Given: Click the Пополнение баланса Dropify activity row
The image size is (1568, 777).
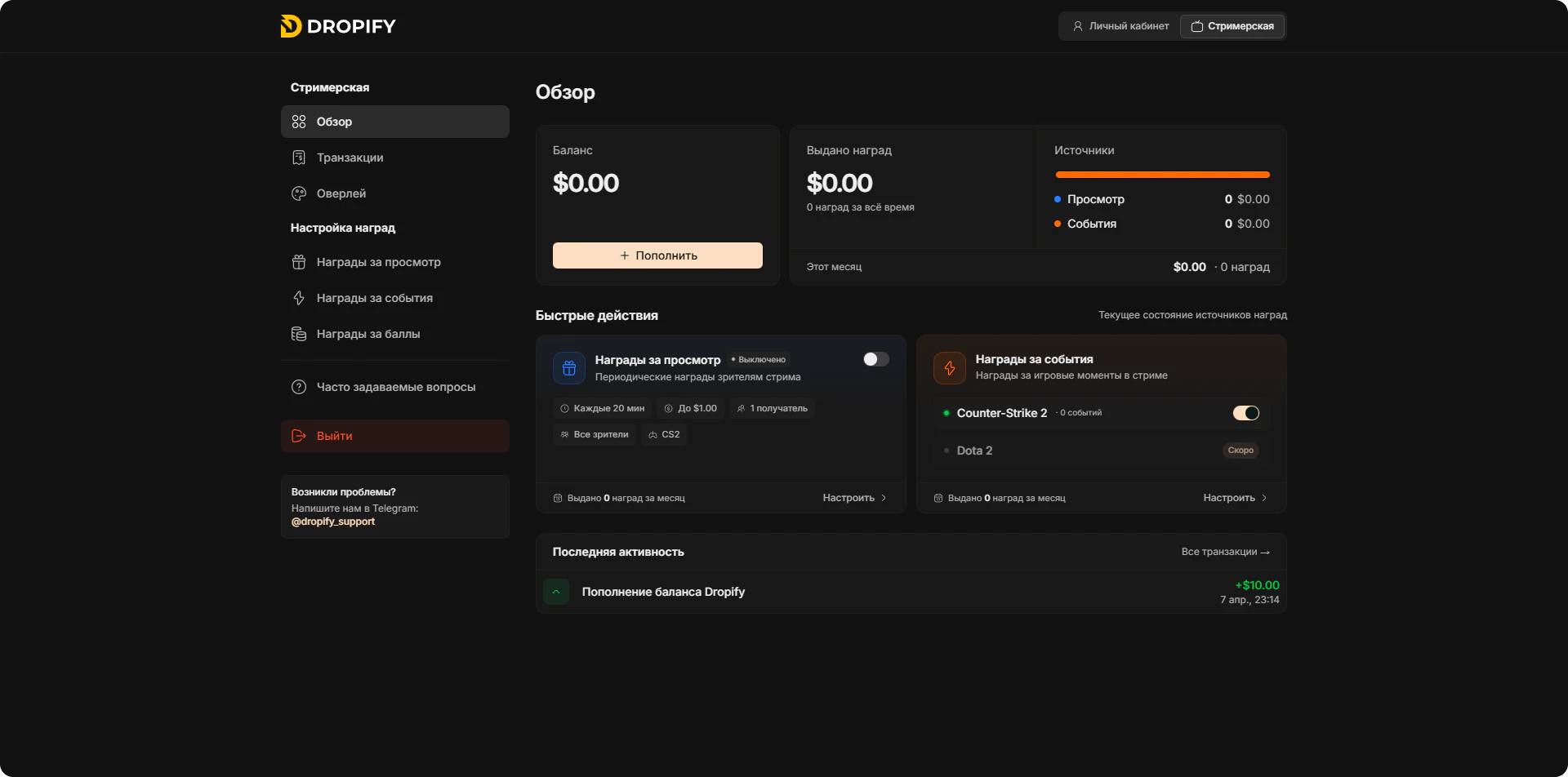Looking at the screenshot, I should click(911, 592).
